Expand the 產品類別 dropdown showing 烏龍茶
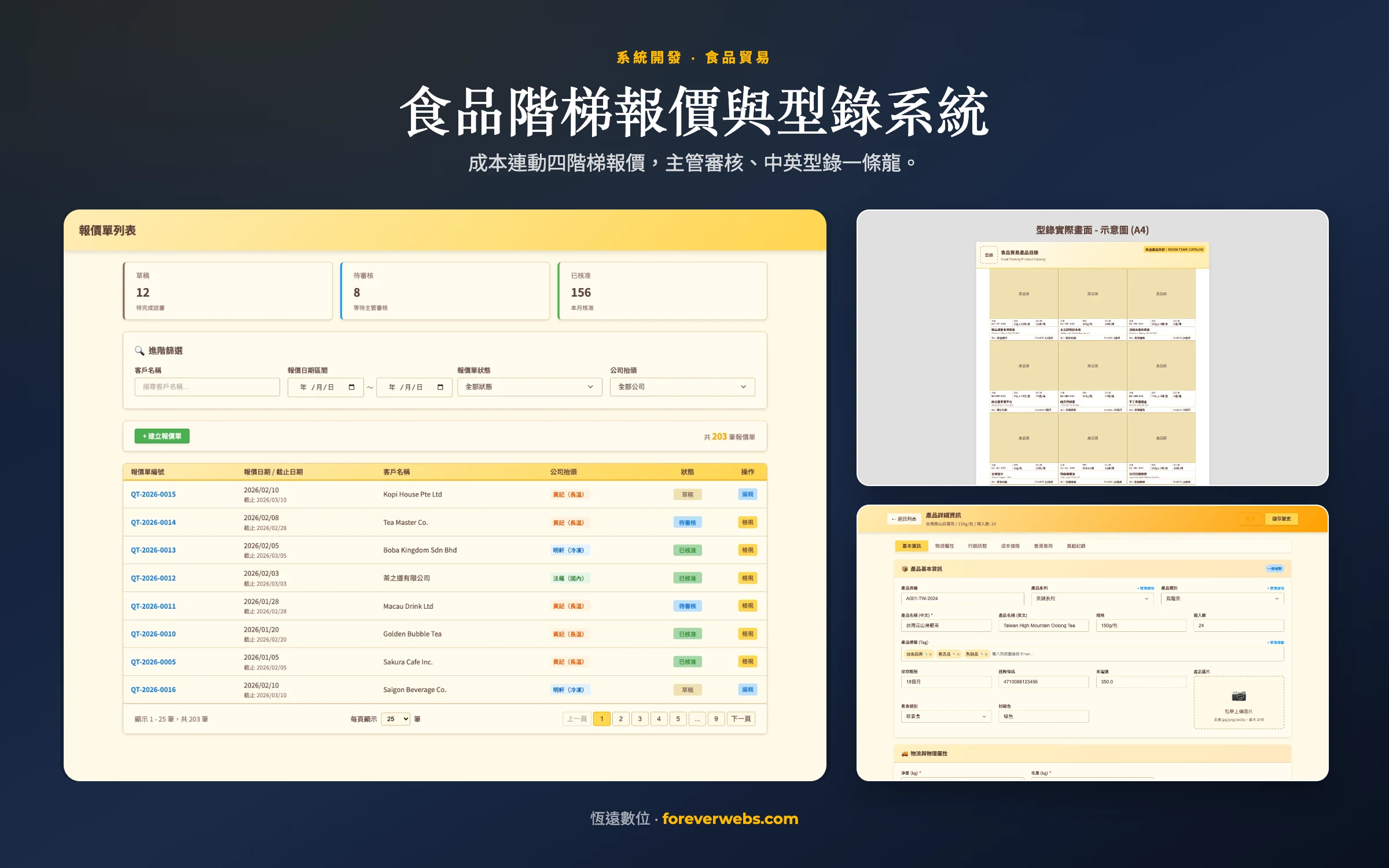This screenshot has height=868, width=1389. click(x=1222, y=598)
